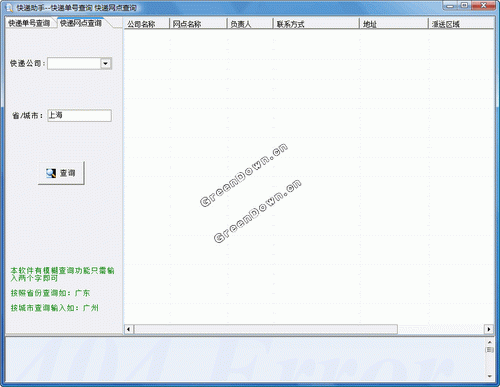
Task: Click the app icon in title bar
Action: click(9, 7)
